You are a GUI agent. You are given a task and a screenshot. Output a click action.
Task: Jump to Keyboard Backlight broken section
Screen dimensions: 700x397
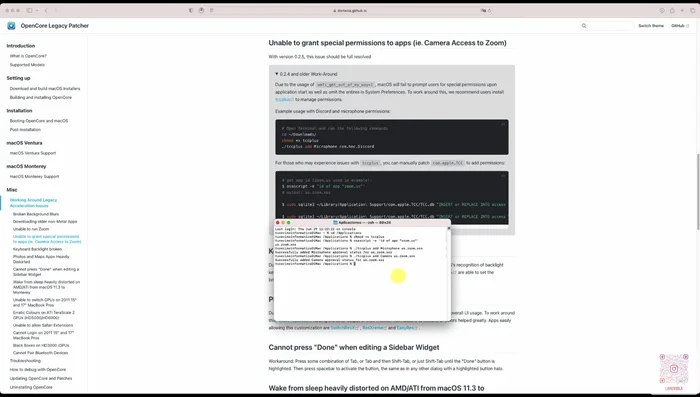pyautogui.click(x=38, y=249)
